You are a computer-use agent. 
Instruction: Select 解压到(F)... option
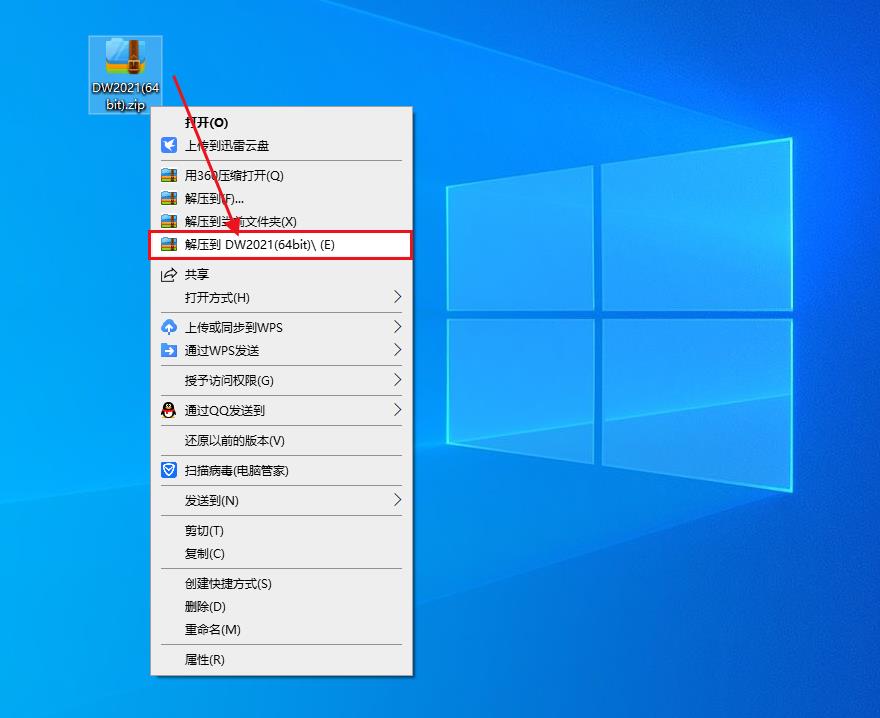click(282, 199)
